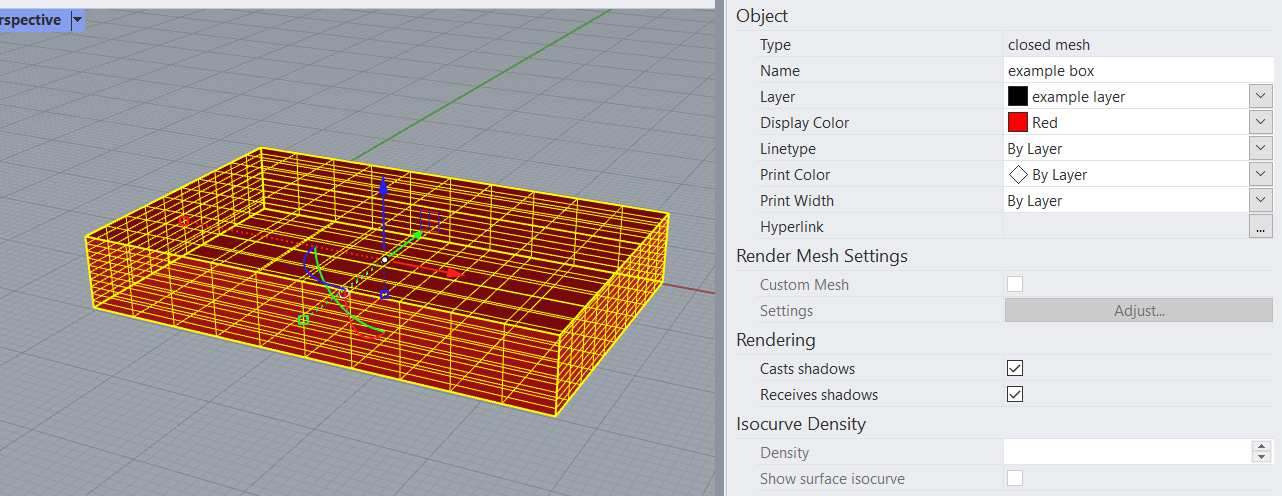Click the diamond icon beside Print Color
Screen dimensions: 1282x496
tap(1018, 175)
